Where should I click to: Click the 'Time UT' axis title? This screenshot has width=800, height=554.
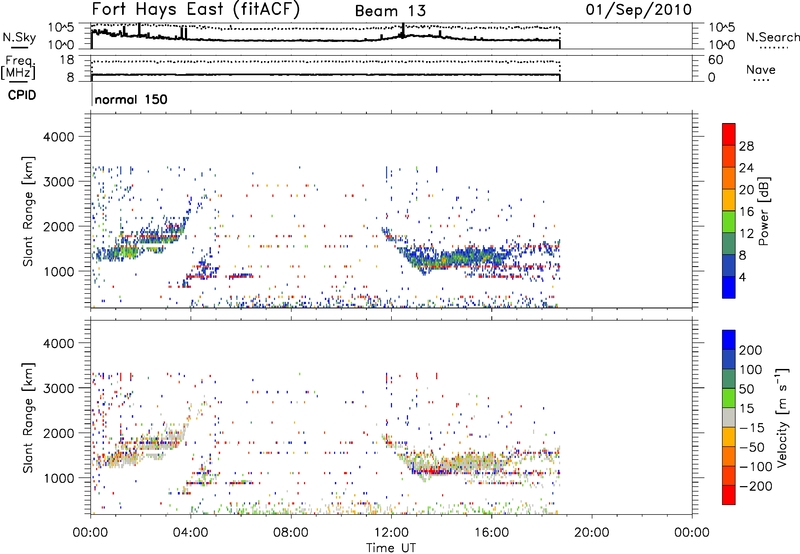coord(391,547)
